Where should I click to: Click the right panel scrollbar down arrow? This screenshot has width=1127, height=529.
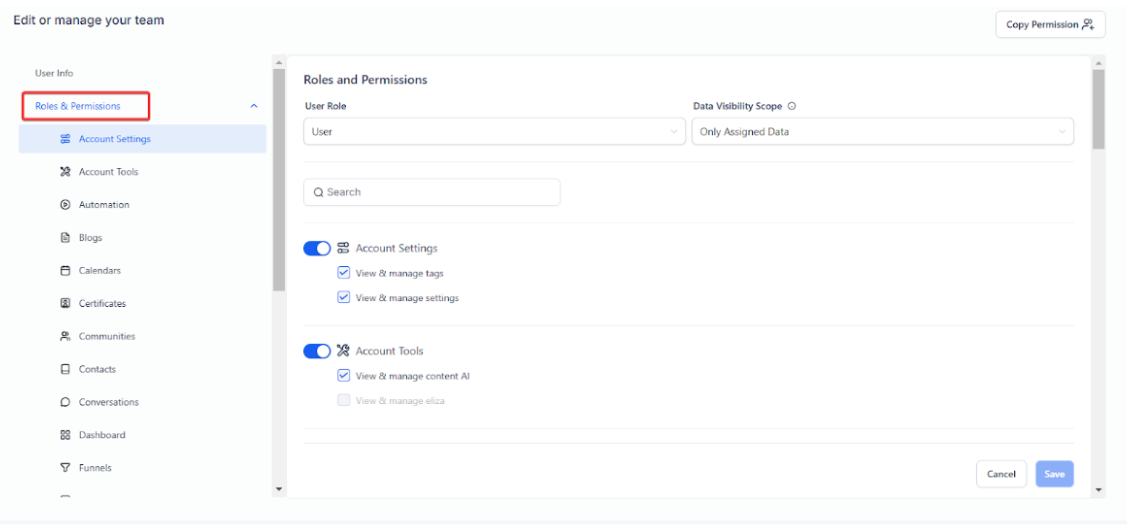point(1098,489)
